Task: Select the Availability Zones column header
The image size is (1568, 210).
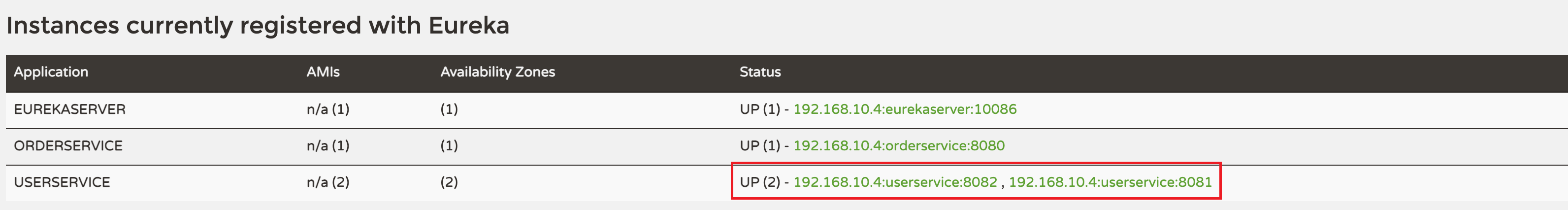Action: 497,72
